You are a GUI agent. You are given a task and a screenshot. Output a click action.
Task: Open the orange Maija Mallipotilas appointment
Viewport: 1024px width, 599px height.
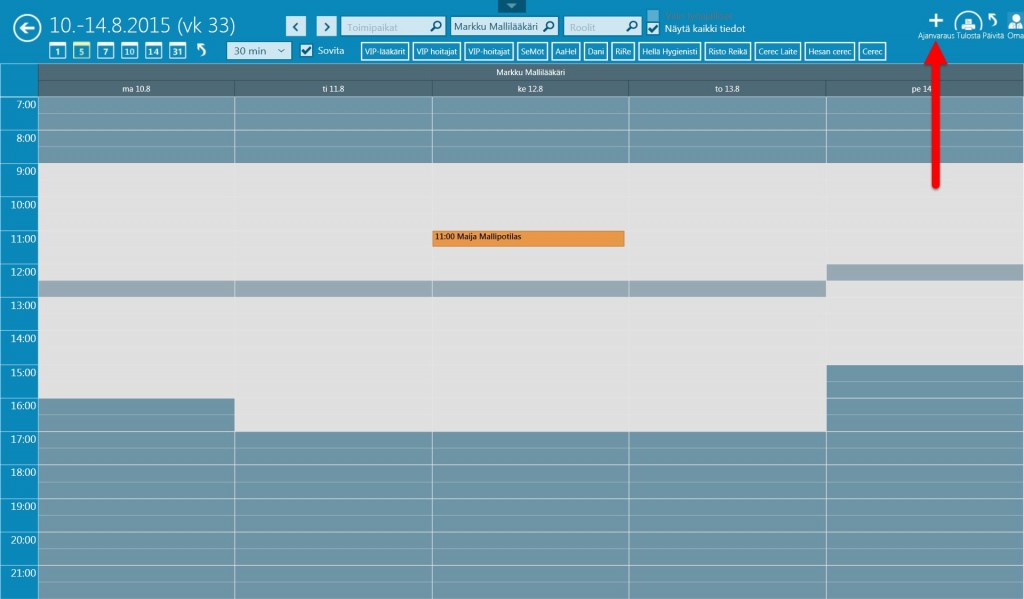[528, 238]
